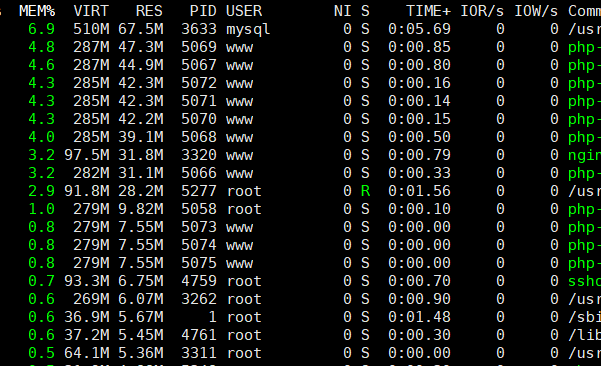601x366 pixels.
Task: Click the NI column header
Action: point(343,11)
